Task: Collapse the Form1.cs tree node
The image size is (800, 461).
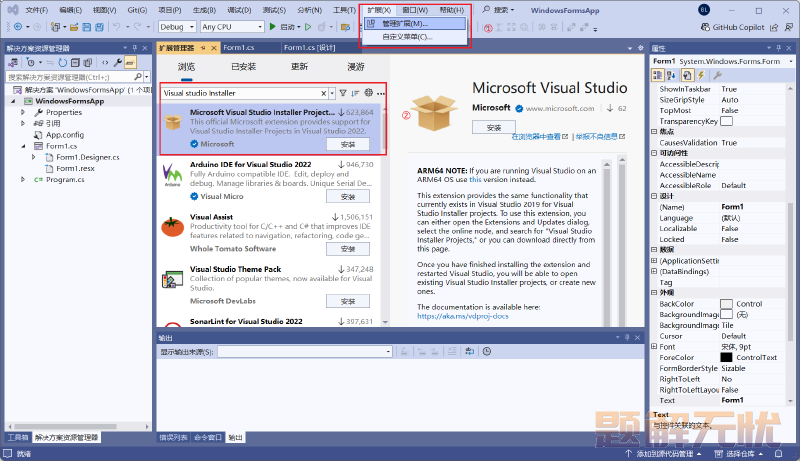Action: 23,146
